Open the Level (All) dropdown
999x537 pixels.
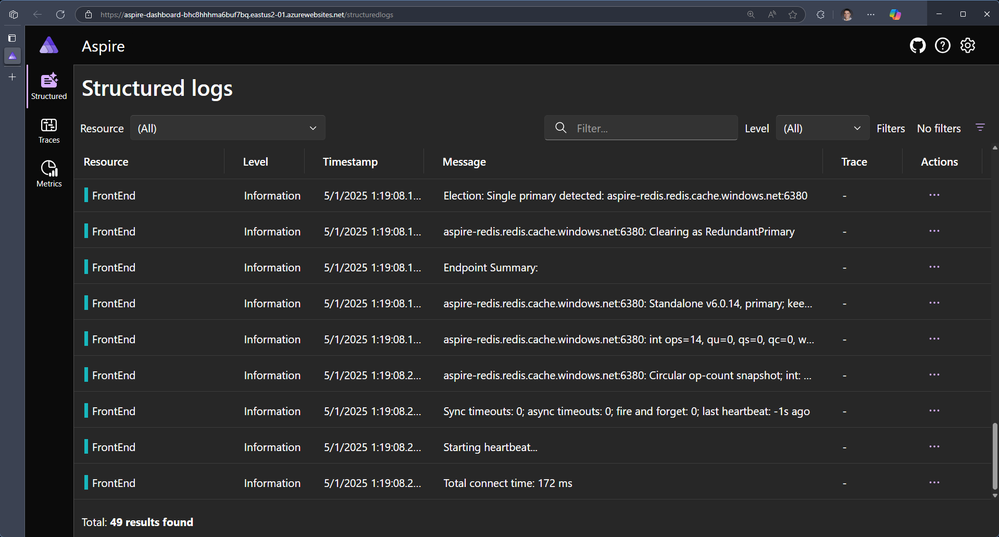click(x=822, y=128)
